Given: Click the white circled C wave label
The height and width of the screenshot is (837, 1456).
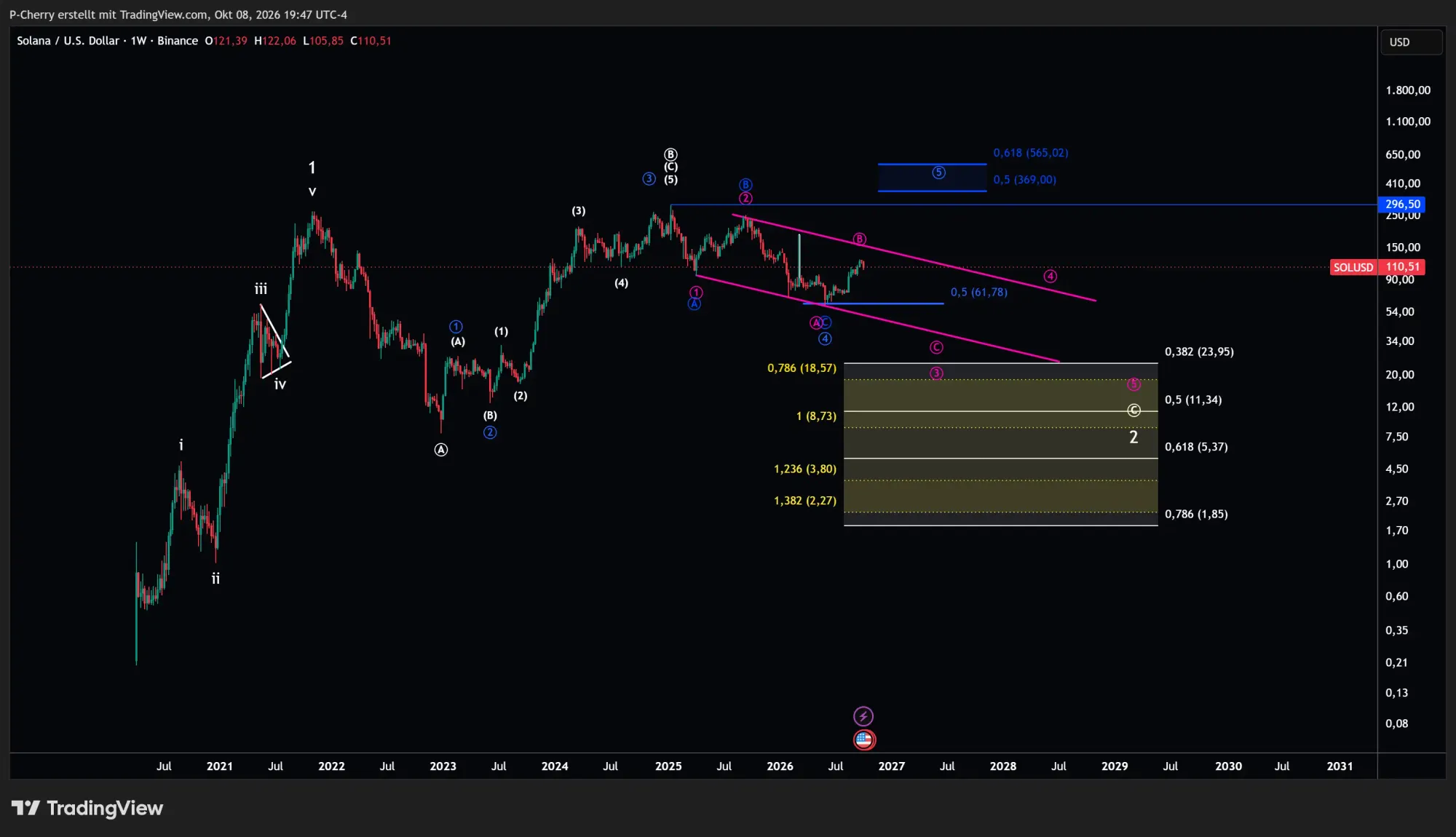Looking at the screenshot, I should (x=1133, y=410).
